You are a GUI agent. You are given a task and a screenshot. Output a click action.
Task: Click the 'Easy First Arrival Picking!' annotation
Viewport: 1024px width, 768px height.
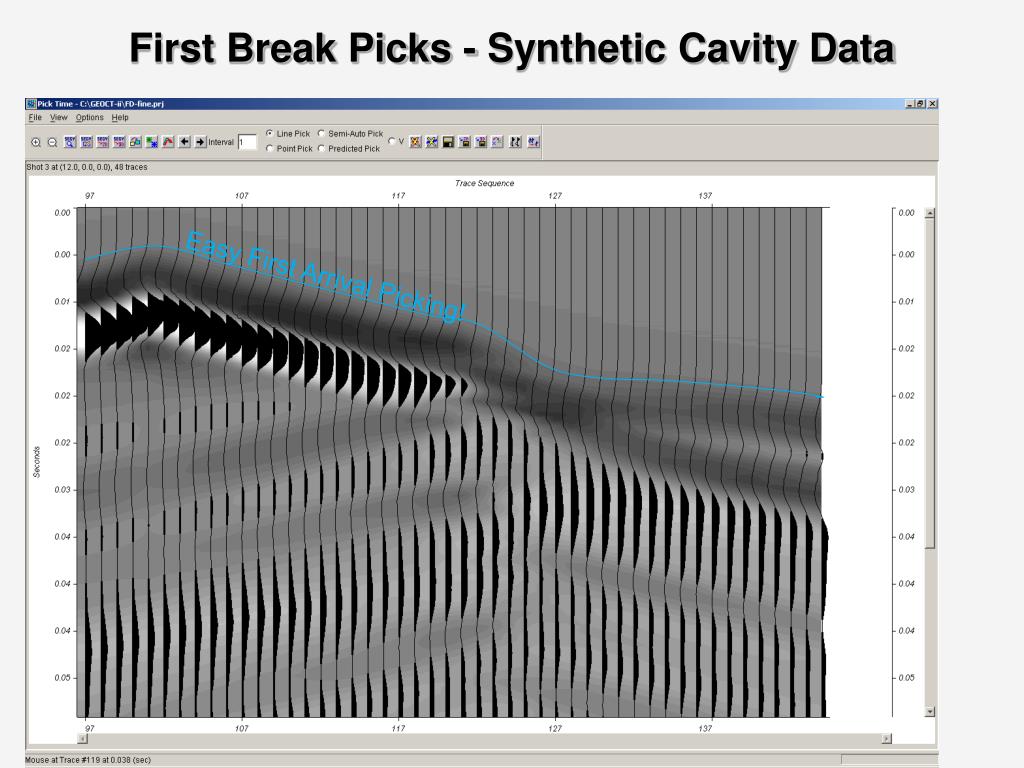point(325,276)
